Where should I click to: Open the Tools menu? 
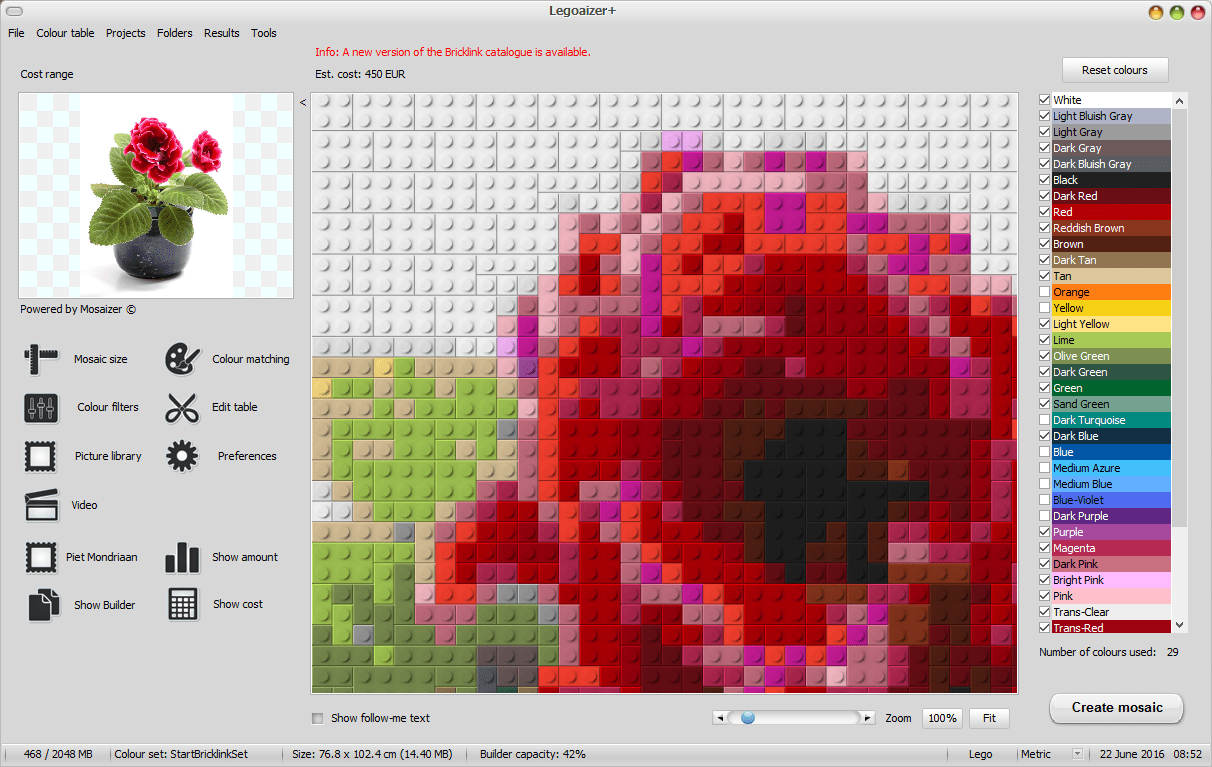(264, 33)
